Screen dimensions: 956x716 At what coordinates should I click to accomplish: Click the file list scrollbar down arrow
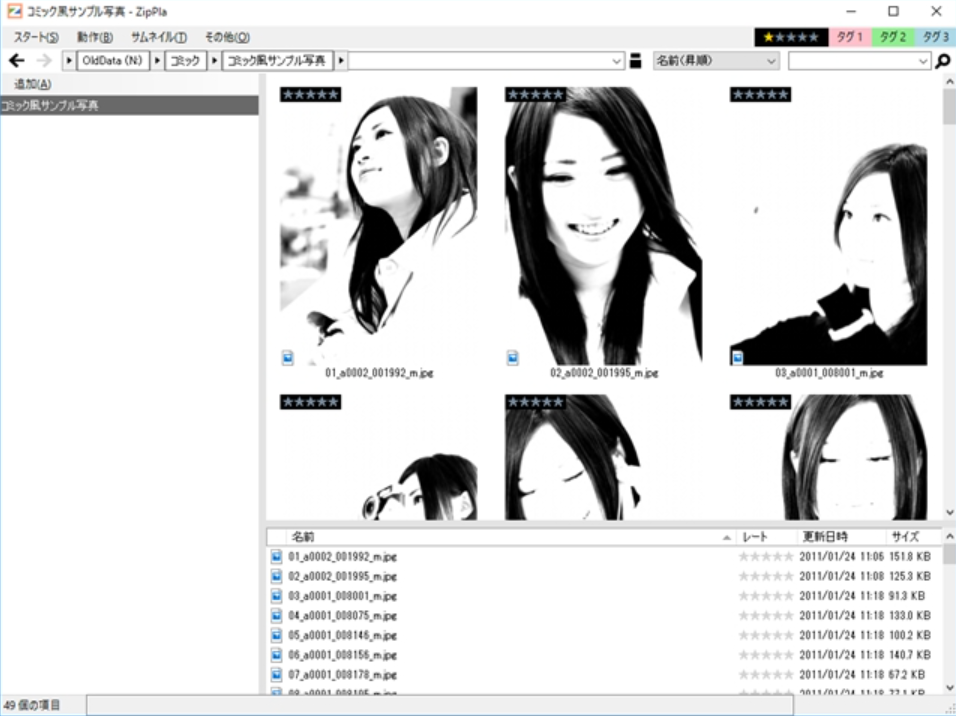[x=949, y=687]
